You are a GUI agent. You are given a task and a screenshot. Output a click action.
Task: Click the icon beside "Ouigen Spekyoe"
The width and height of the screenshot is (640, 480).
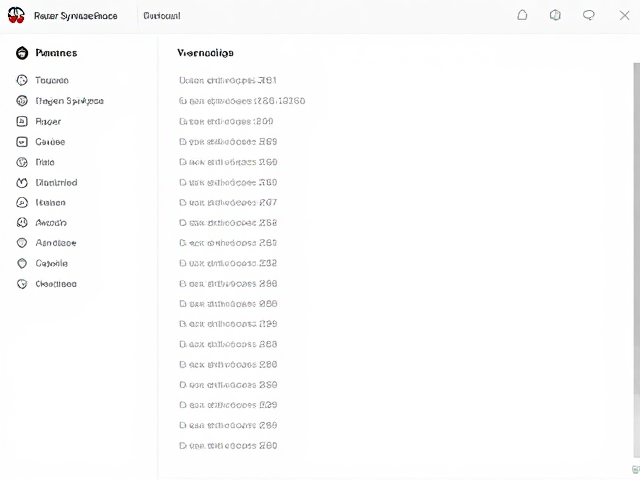[x=22, y=100]
